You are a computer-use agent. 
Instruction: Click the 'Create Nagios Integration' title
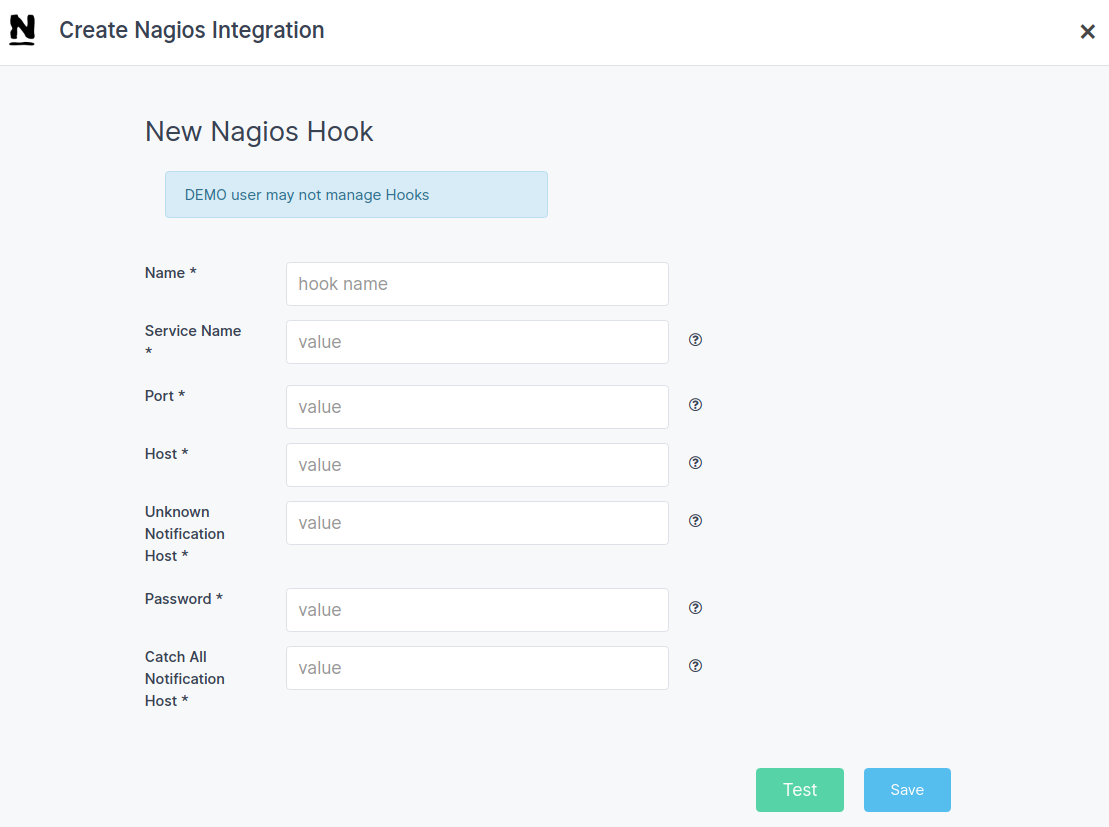[x=192, y=30]
